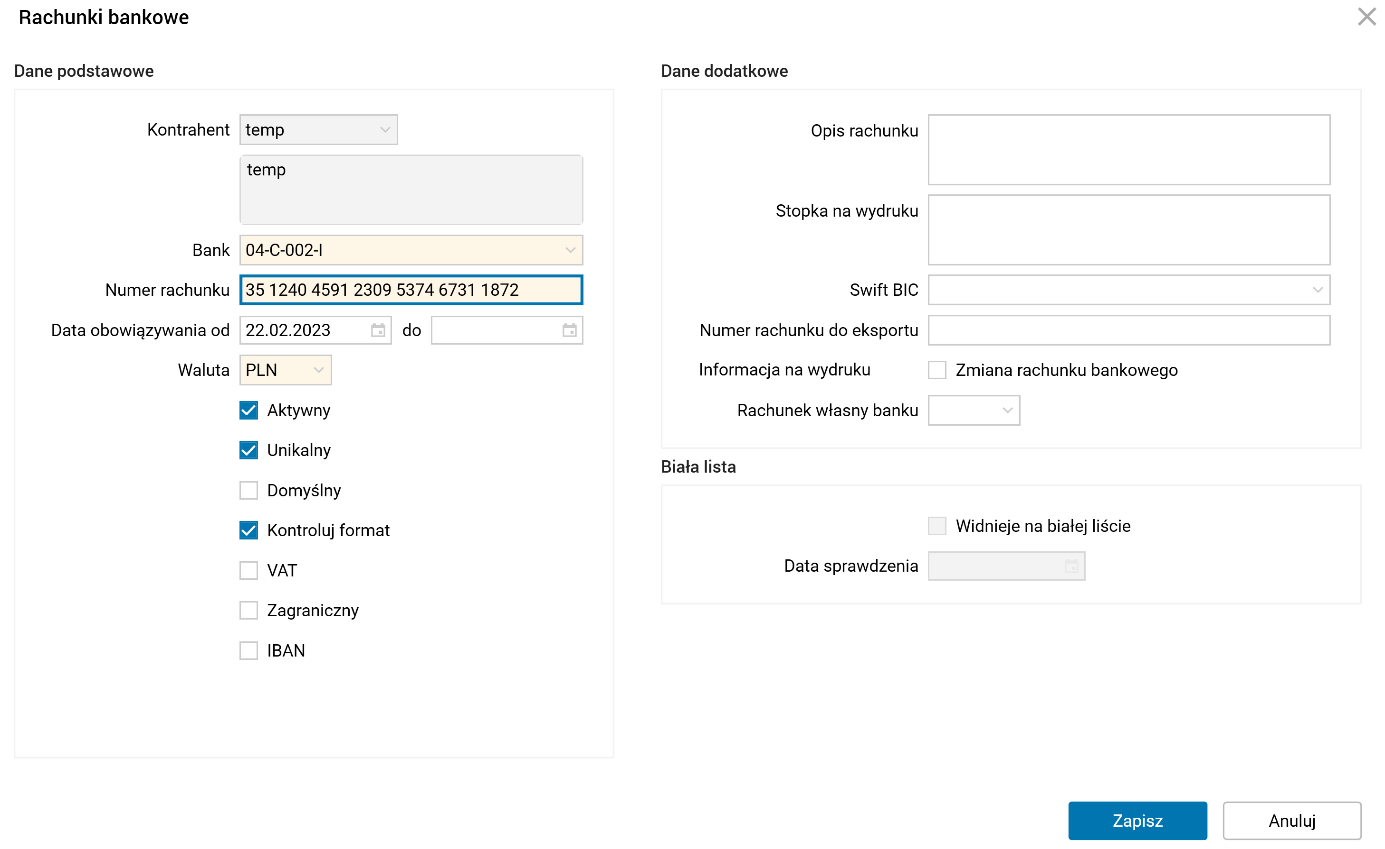Open the Waluta currency dropdown
This screenshot has height=849, width=1385.
(x=318, y=370)
